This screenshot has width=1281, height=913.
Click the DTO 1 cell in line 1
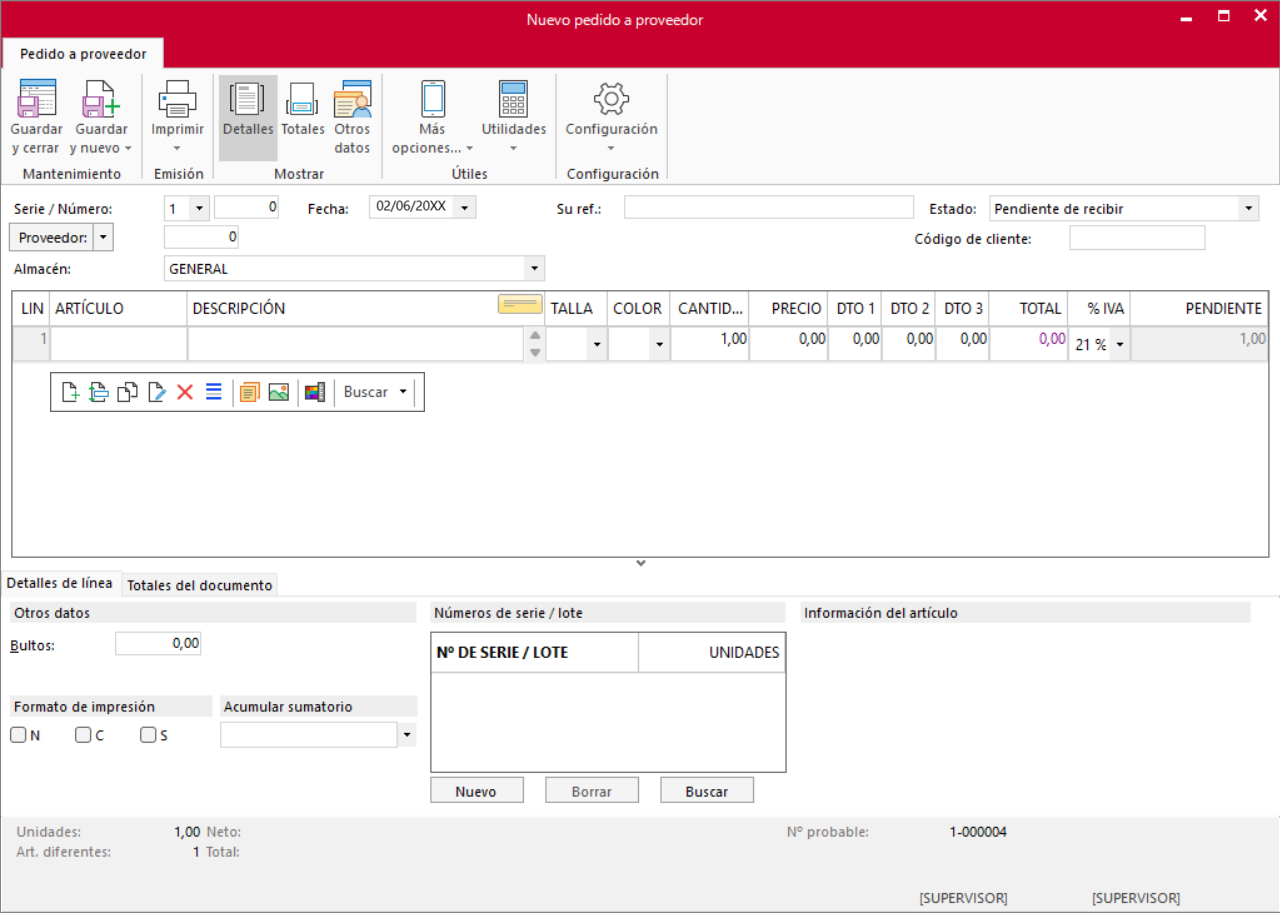855,344
